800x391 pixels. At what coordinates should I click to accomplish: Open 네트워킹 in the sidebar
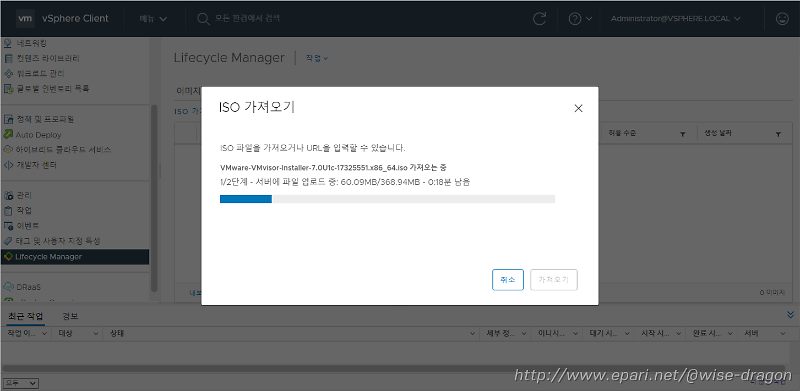(x=32, y=43)
